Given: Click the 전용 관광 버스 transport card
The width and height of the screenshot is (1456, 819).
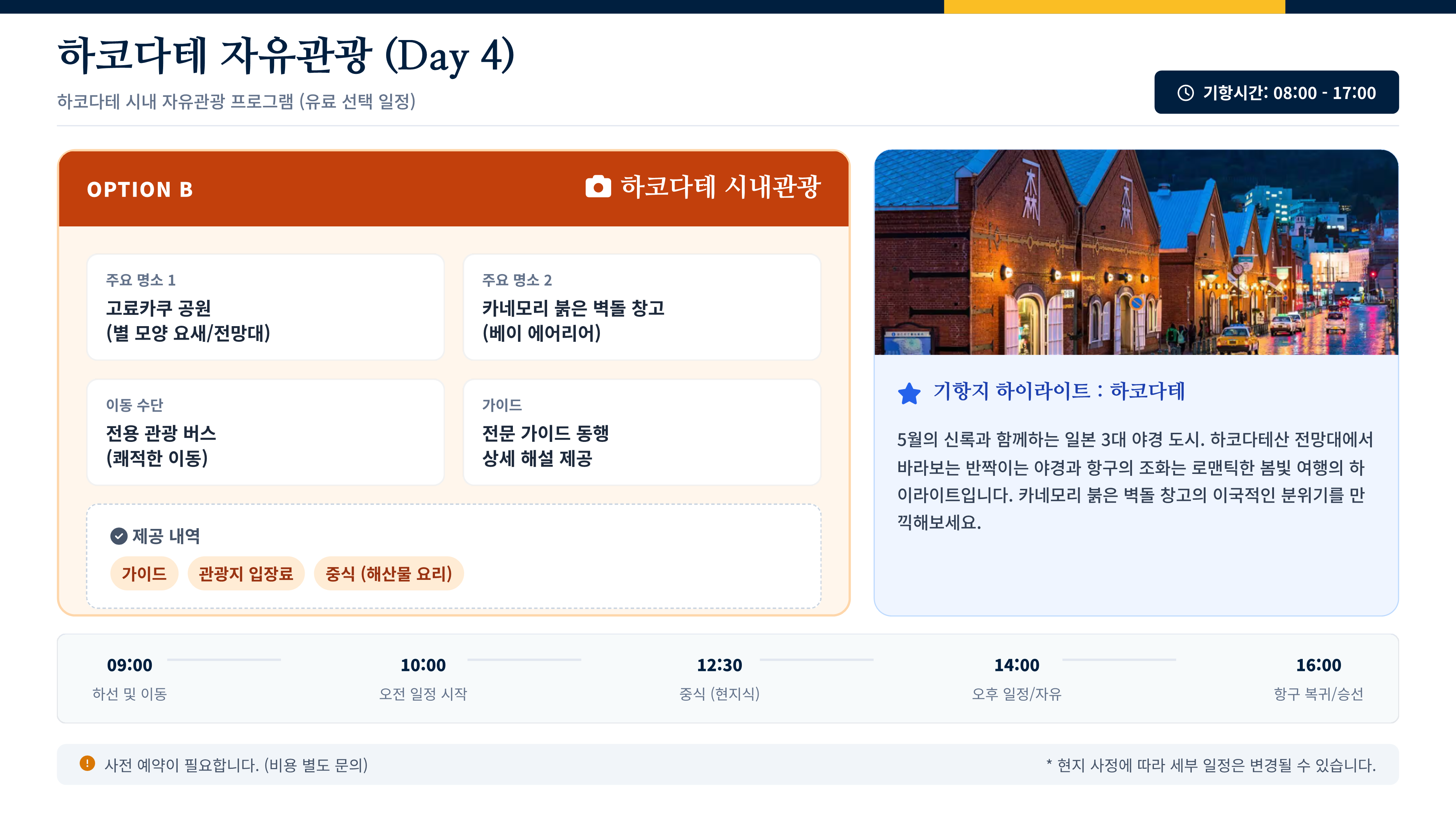Looking at the screenshot, I should pyautogui.click(x=265, y=432).
